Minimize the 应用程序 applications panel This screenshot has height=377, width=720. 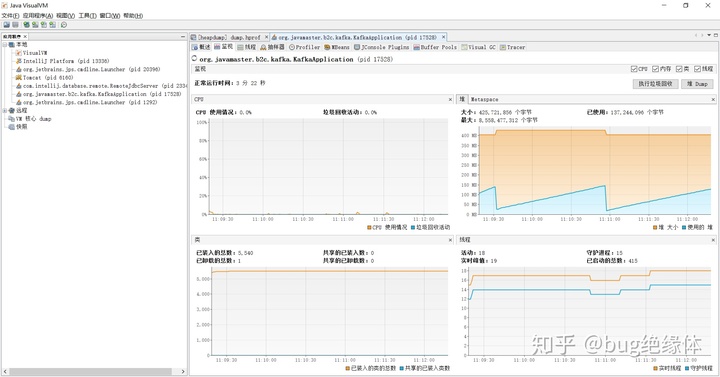tap(183, 36)
